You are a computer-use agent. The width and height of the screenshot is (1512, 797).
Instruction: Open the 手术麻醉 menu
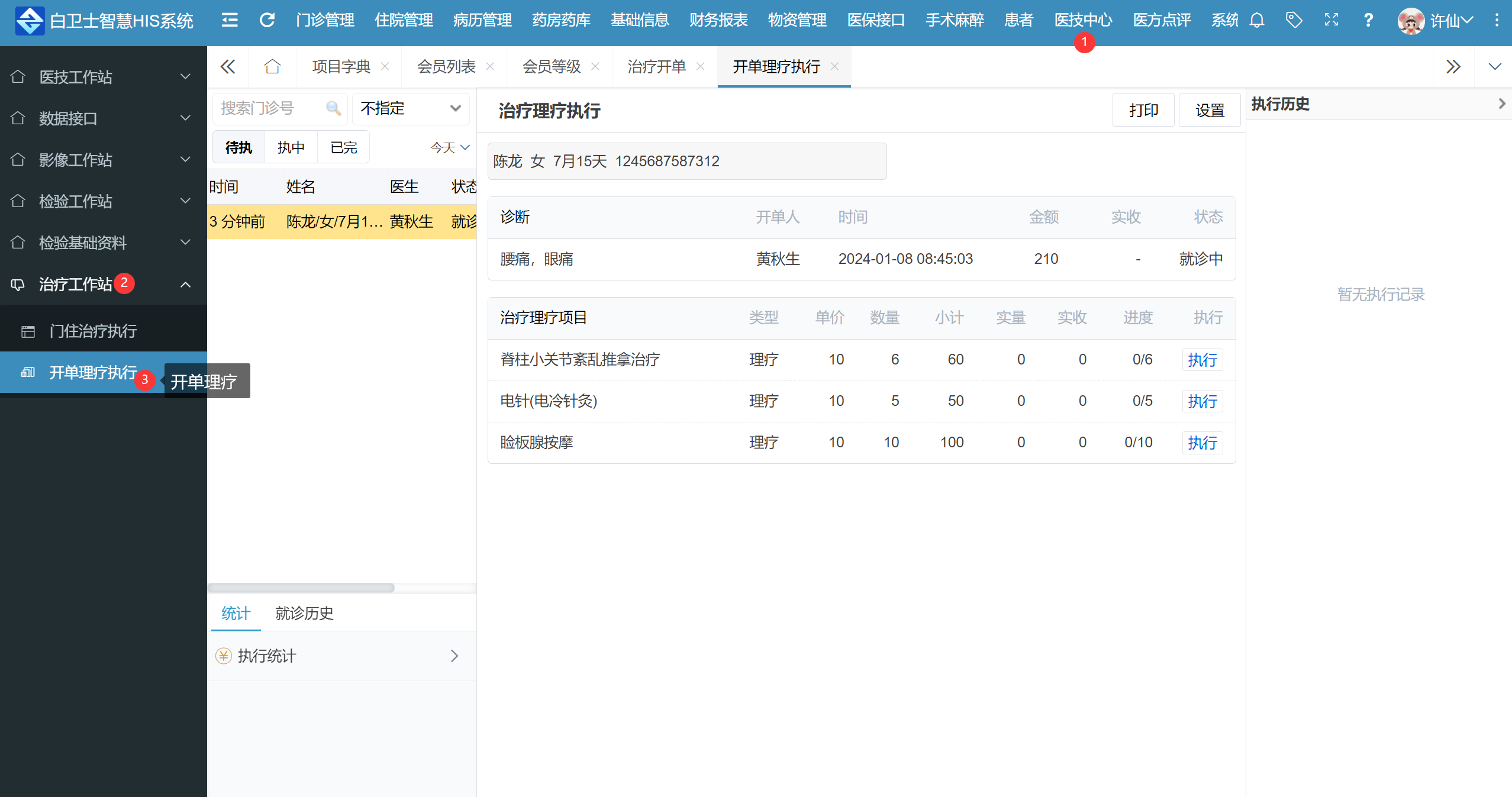955,20
